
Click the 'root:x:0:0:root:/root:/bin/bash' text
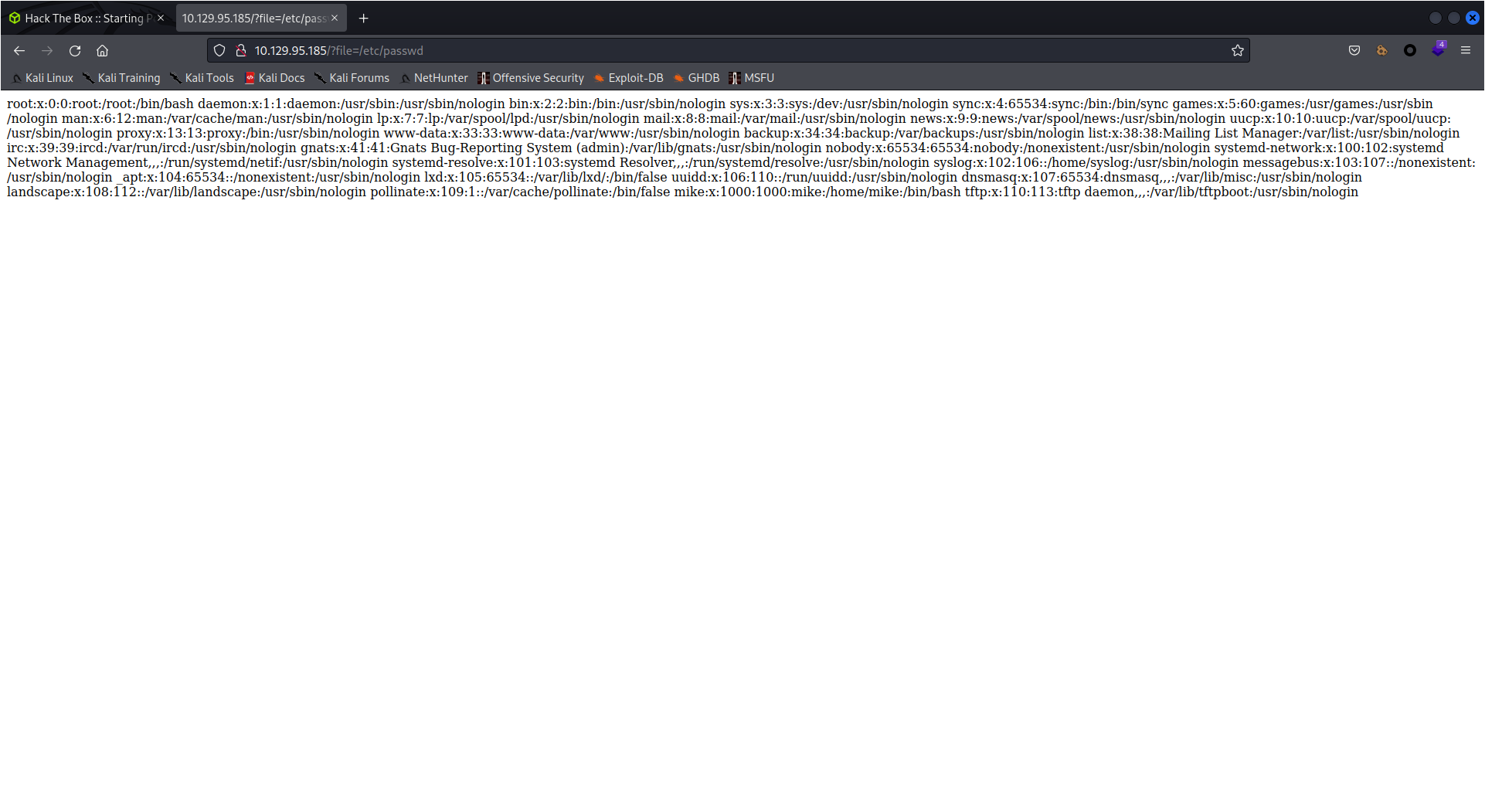[x=100, y=104]
